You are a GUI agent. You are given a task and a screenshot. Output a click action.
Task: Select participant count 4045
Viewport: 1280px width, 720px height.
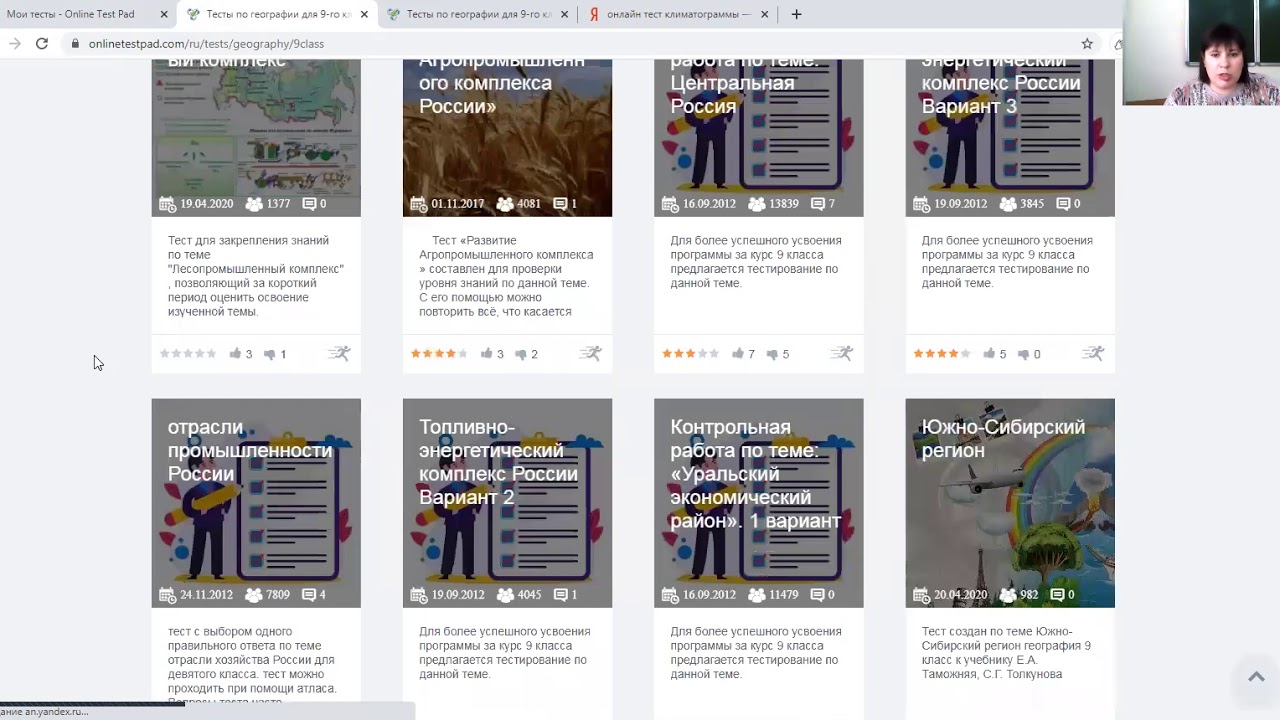click(x=529, y=595)
